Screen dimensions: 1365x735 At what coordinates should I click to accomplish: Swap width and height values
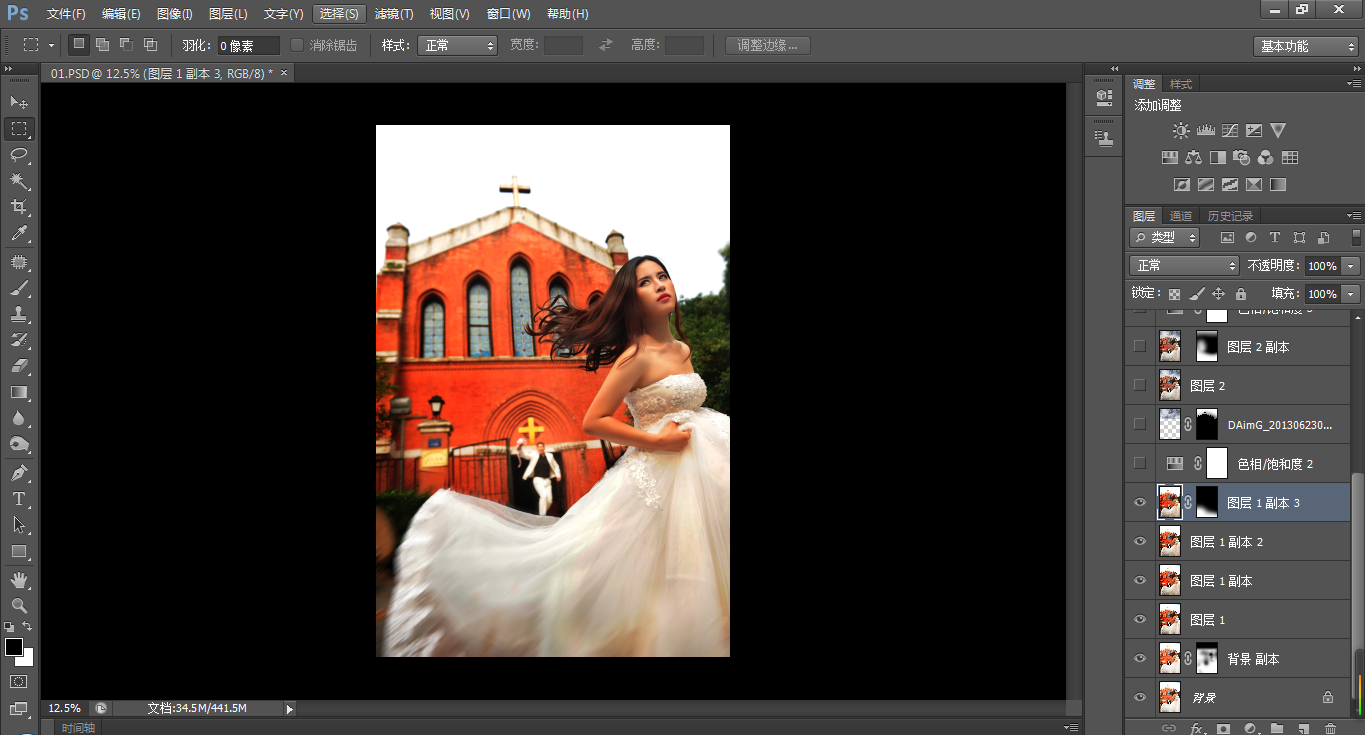pos(605,45)
